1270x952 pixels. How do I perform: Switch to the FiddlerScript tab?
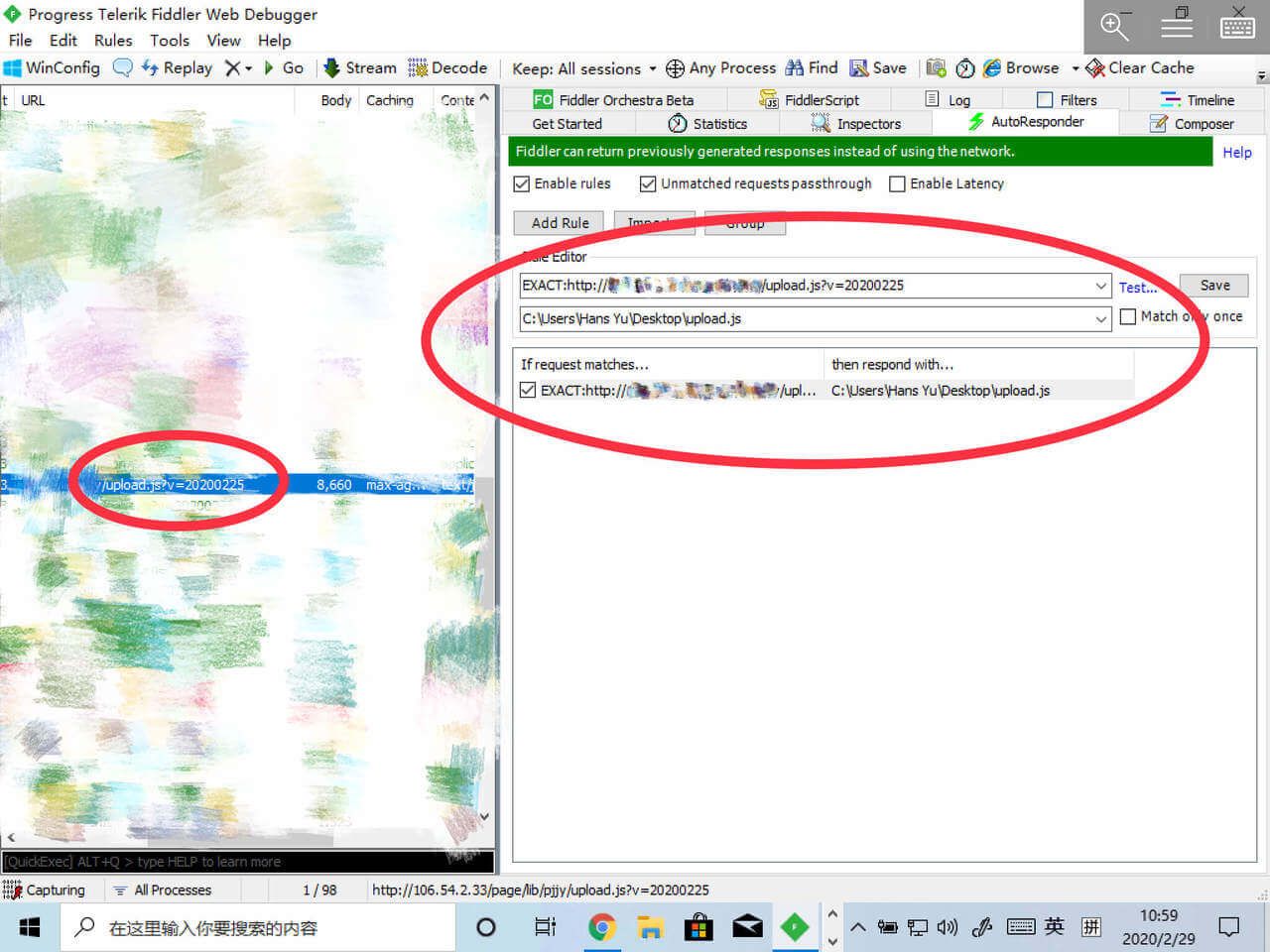pyautogui.click(x=810, y=100)
